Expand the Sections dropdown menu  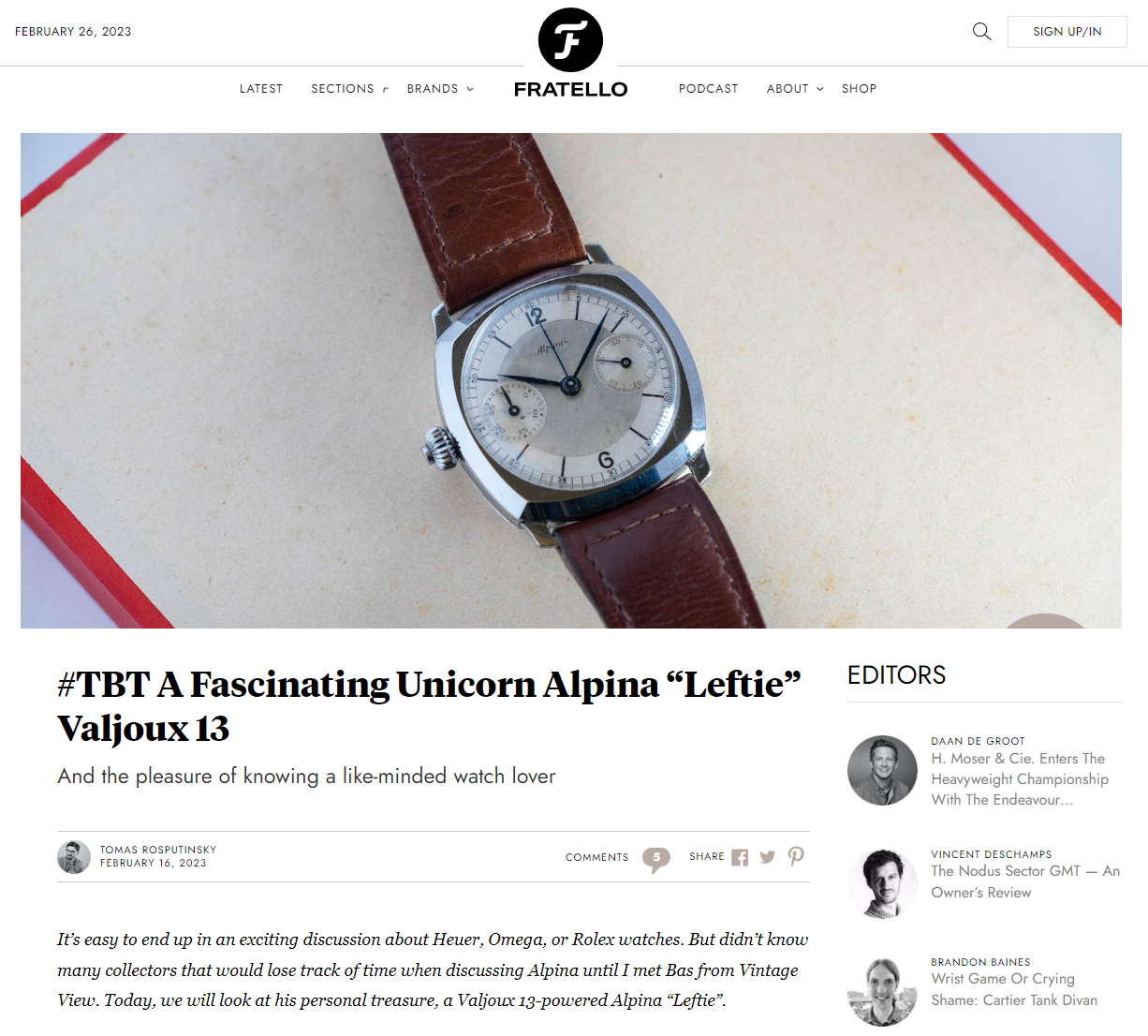pyautogui.click(x=349, y=89)
